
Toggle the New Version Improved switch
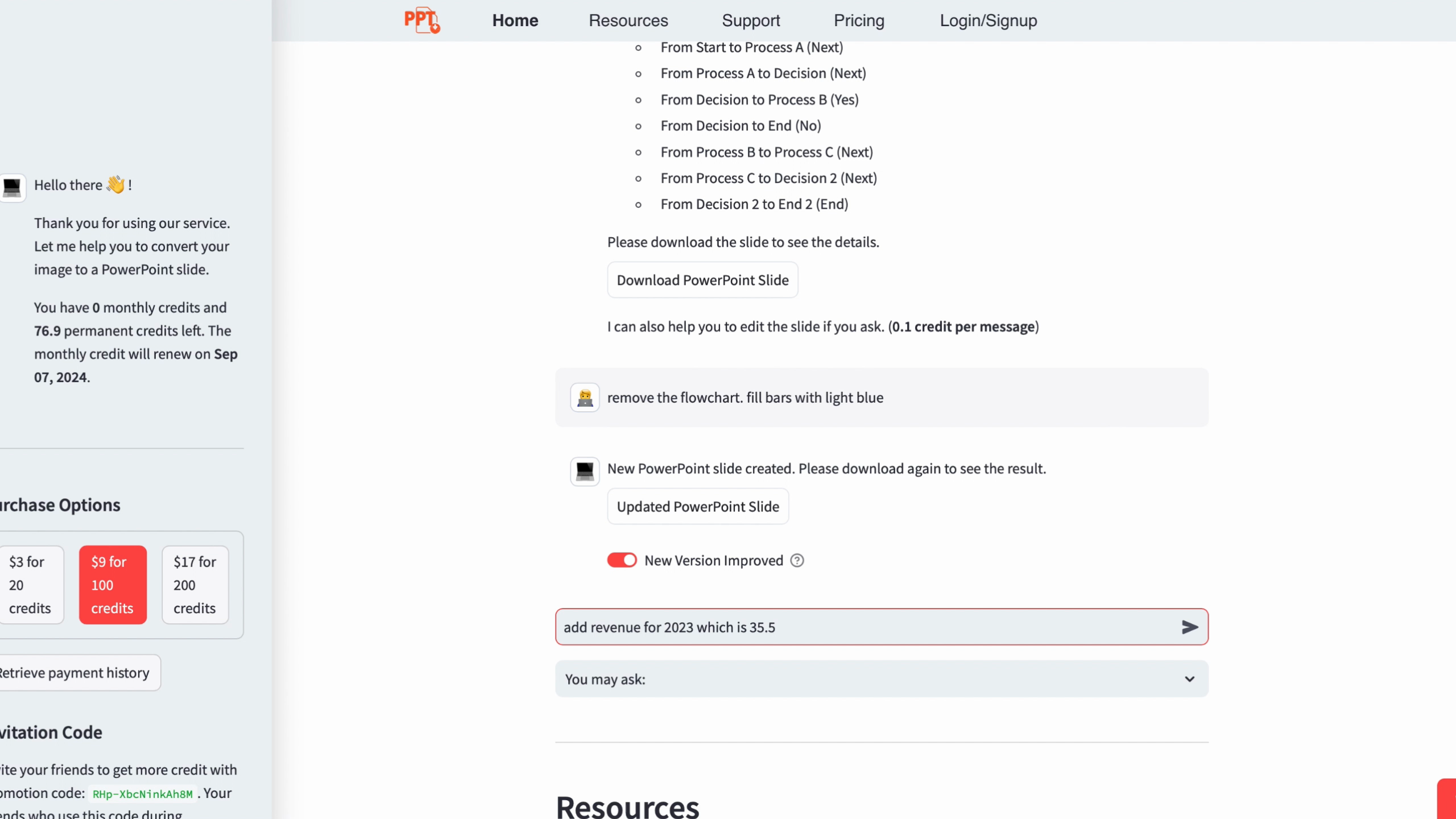622,560
